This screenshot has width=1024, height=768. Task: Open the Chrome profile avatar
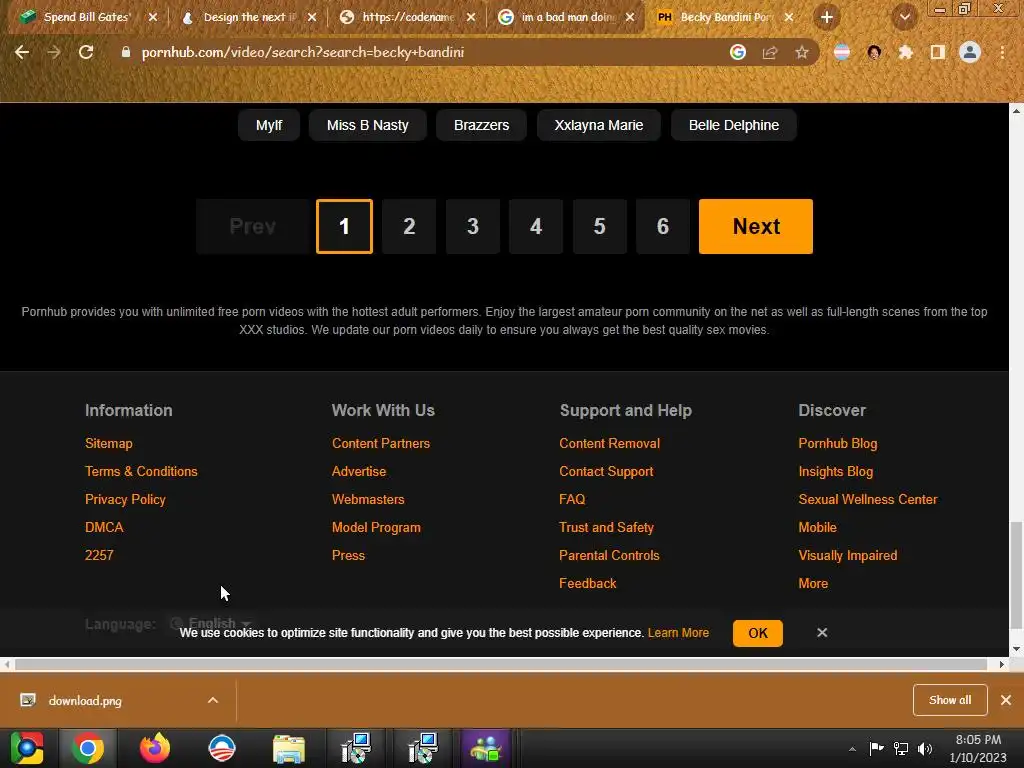tap(970, 52)
